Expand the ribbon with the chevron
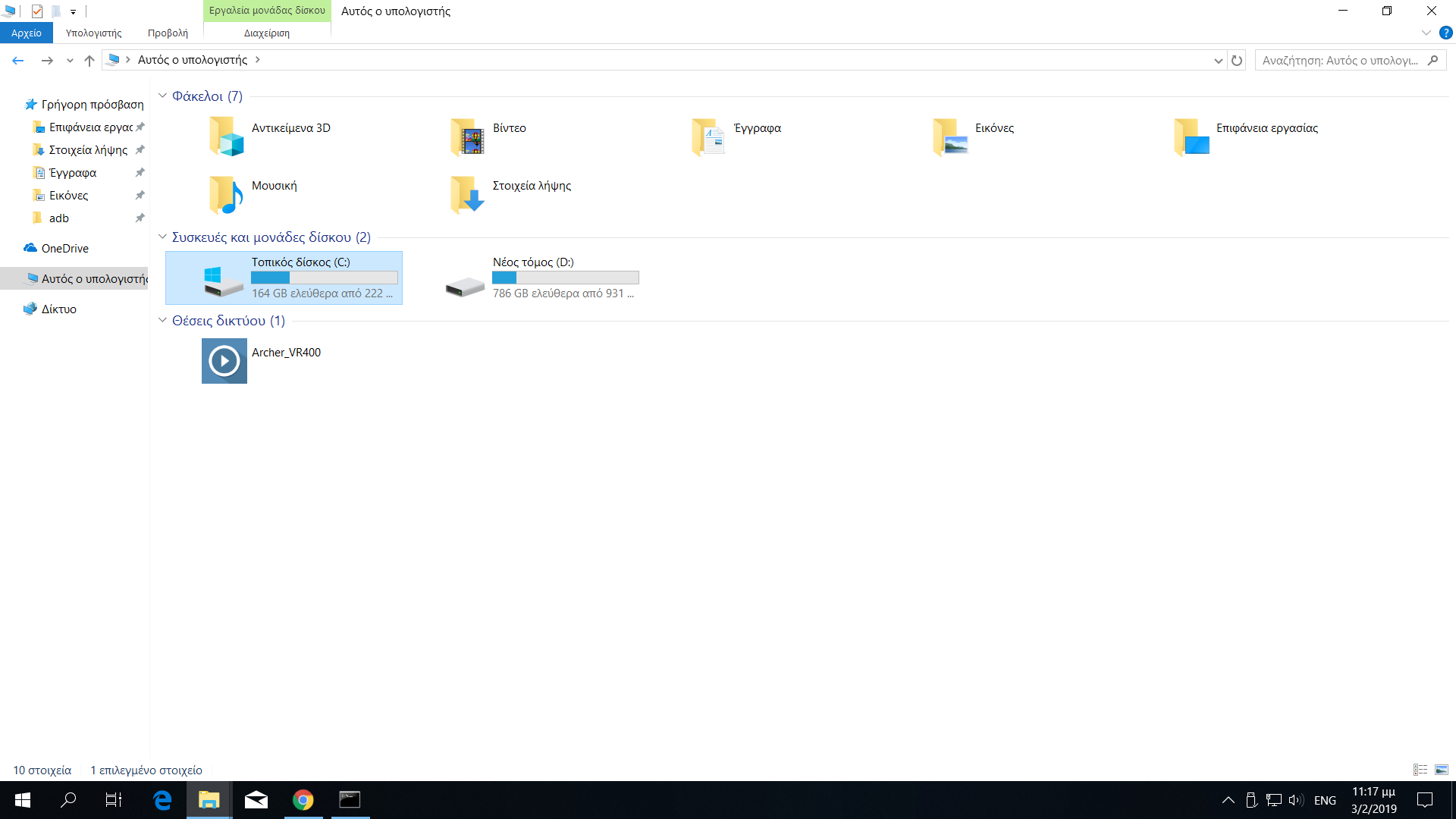The width and height of the screenshot is (1456, 819). pyautogui.click(x=1426, y=33)
